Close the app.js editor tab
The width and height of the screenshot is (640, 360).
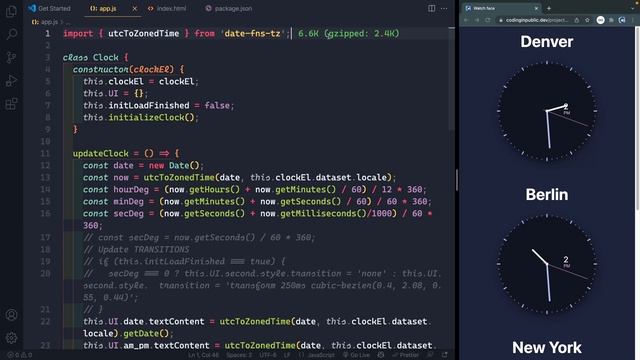click(135, 8)
